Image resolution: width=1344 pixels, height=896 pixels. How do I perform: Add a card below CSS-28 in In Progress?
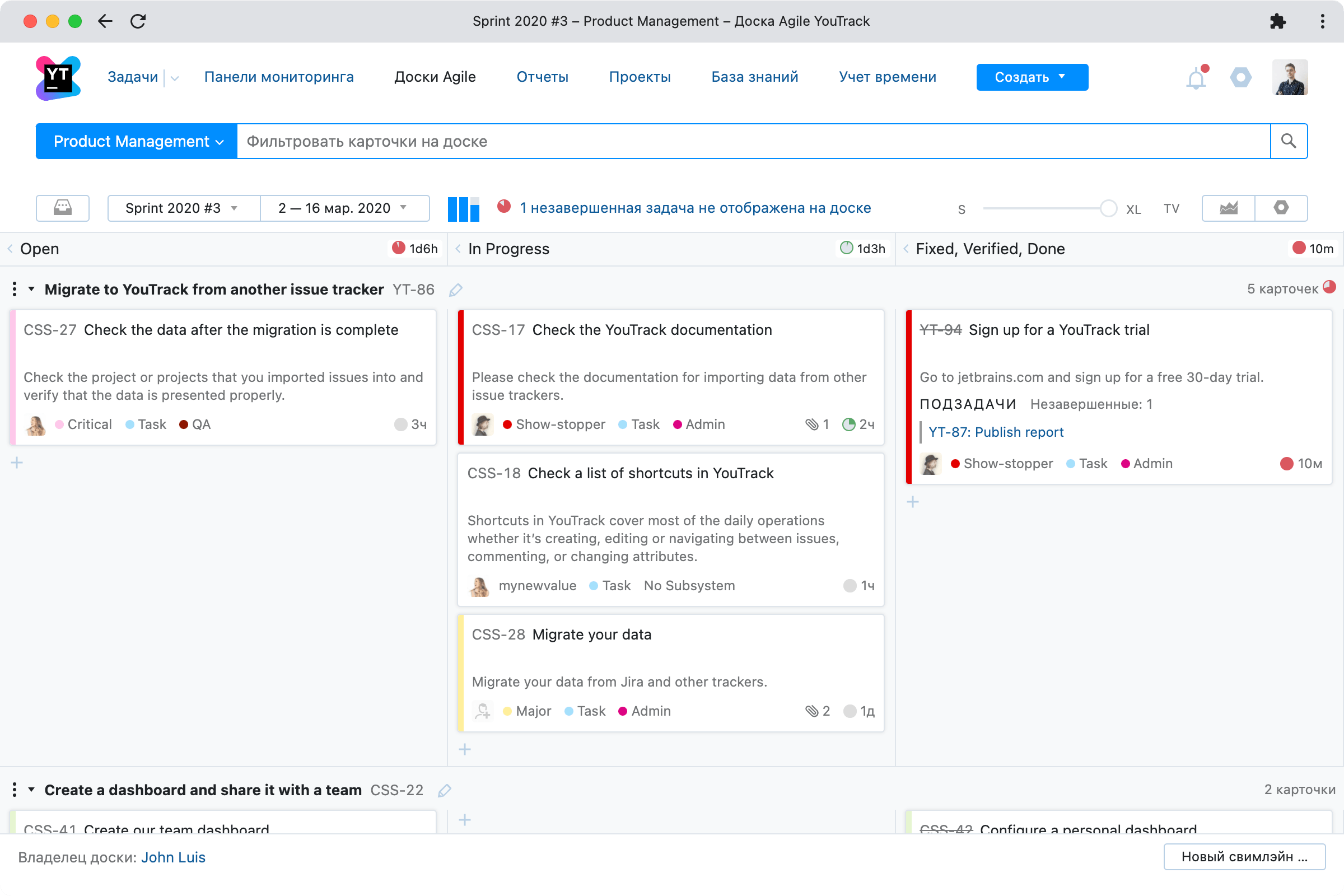click(465, 750)
